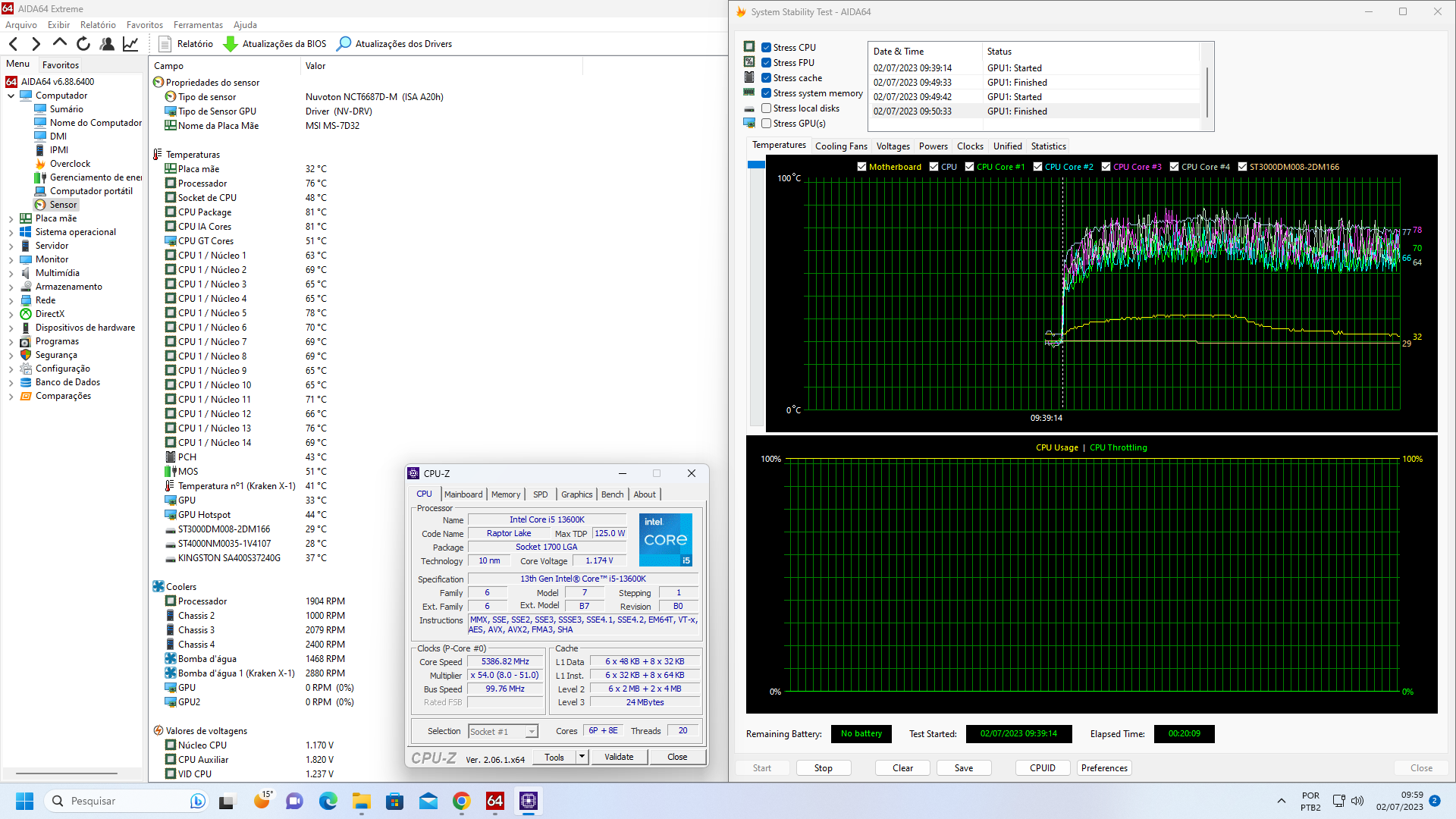Open the Windows Start menu
1456x819 pixels.
(24, 801)
